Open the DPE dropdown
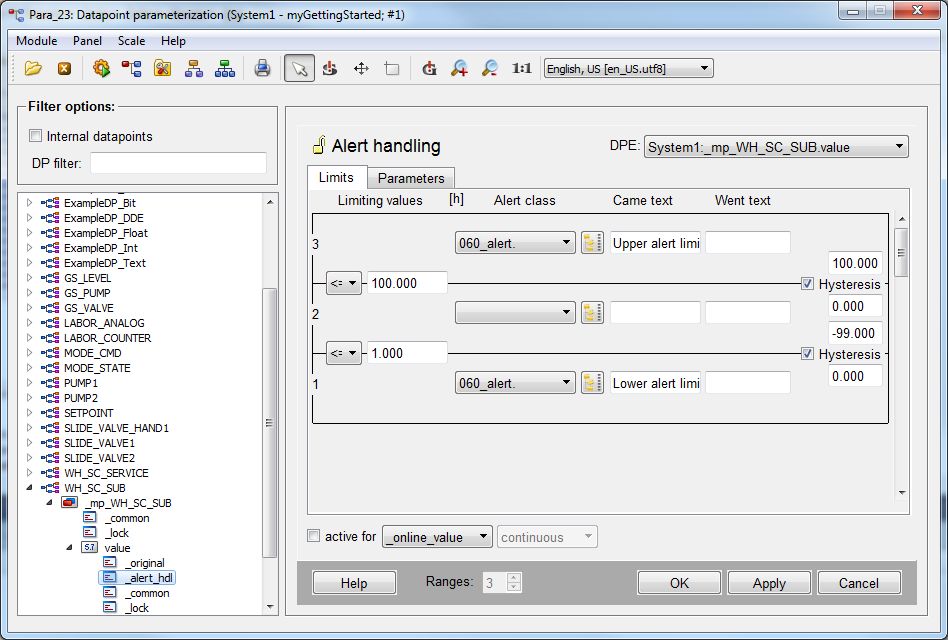The width and height of the screenshot is (948, 640). (776, 147)
